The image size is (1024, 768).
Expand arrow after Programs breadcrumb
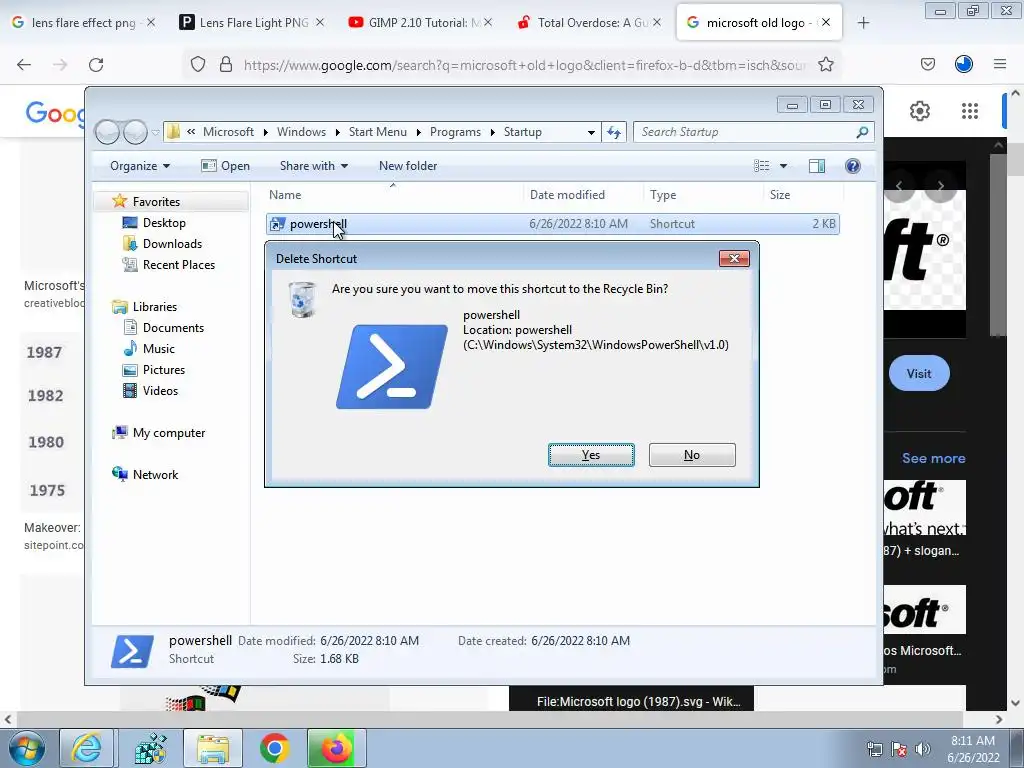click(492, 132)
